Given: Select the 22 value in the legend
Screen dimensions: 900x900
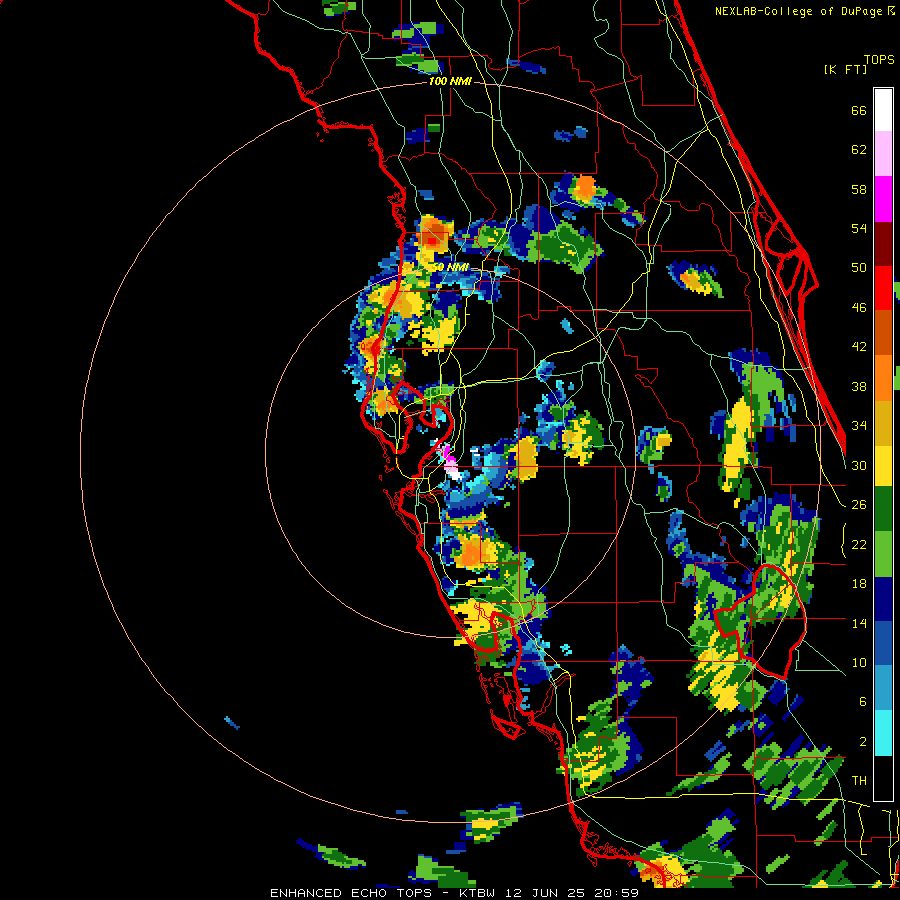Looking at the screenshot, I should point(859,544).
